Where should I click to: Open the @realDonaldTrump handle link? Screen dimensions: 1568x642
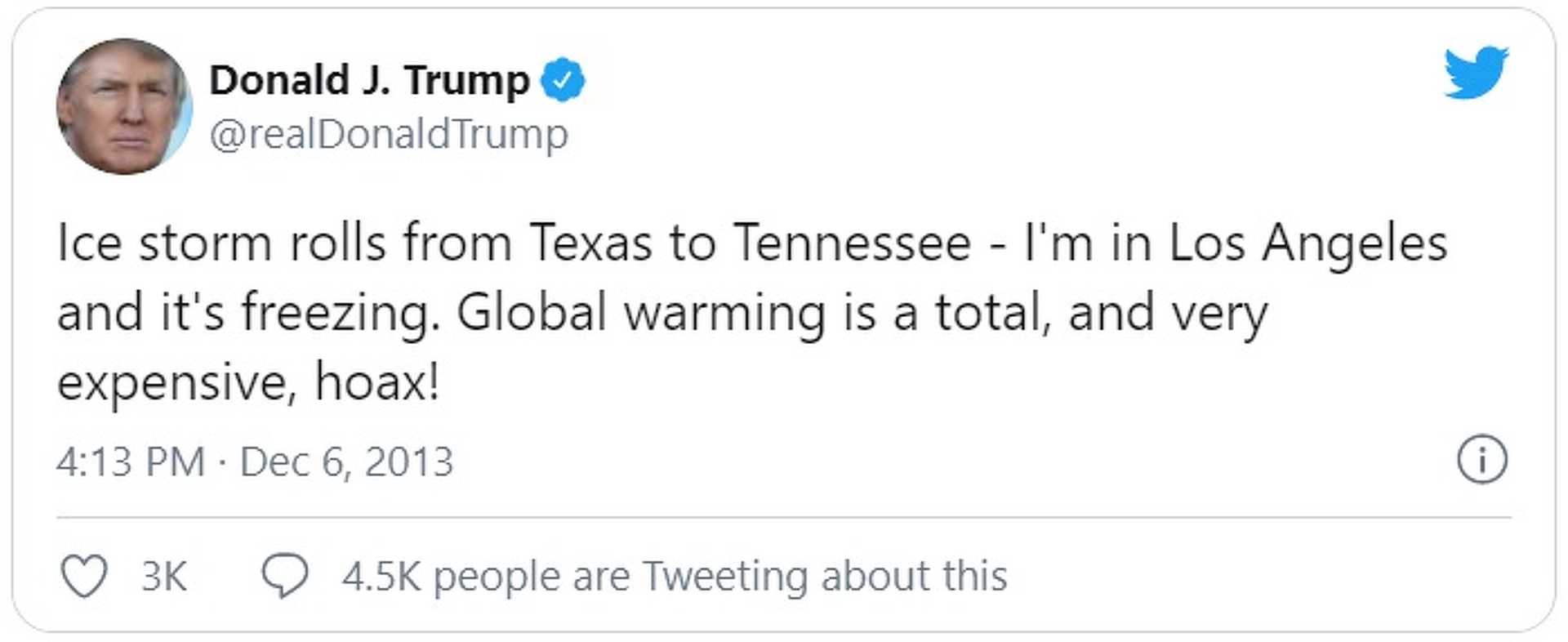pyautogui.click(x=389, y=134)
